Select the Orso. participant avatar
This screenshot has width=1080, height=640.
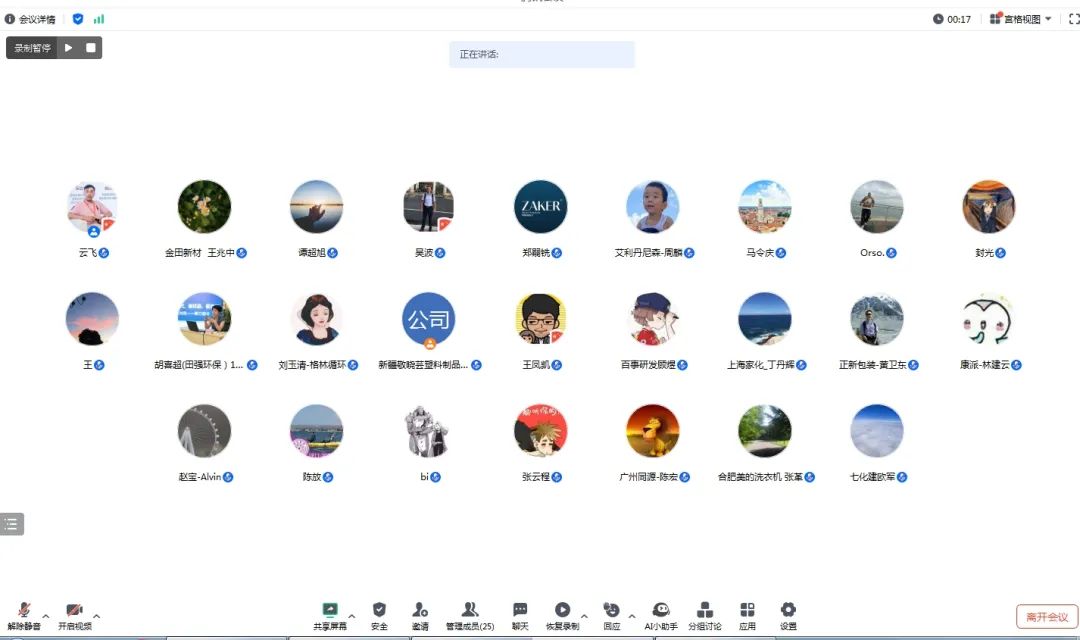[877, 207]
